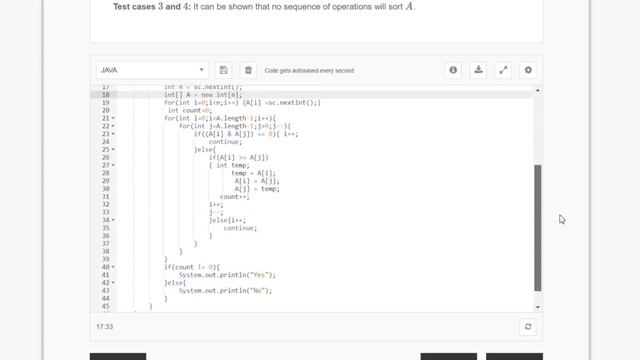This screenshot has width=640, height=360.
Task: Expand the editor to fullscreen
Action: 503,70
